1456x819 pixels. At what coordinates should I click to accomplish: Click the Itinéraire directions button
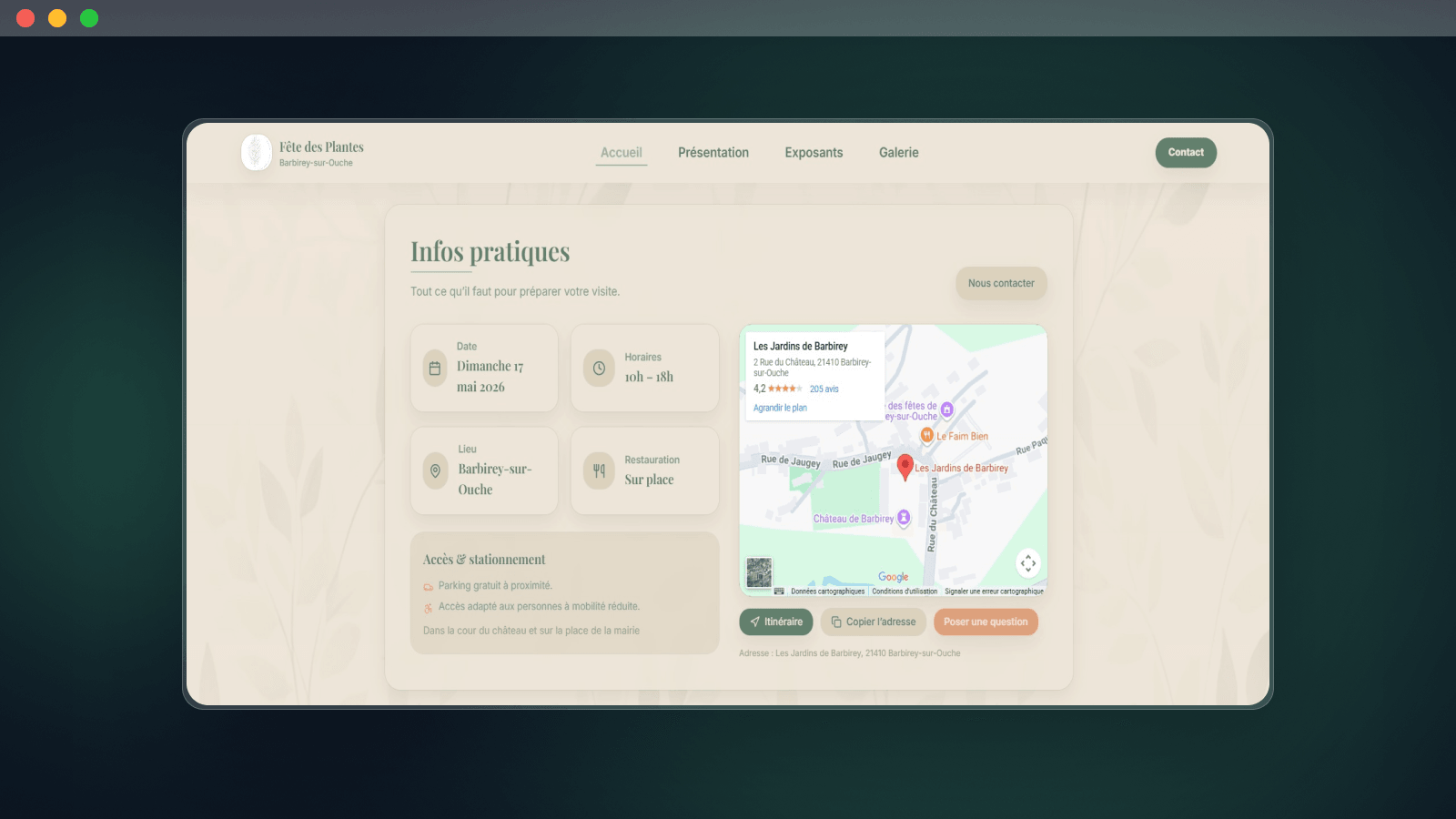click(x=776, y=622)
